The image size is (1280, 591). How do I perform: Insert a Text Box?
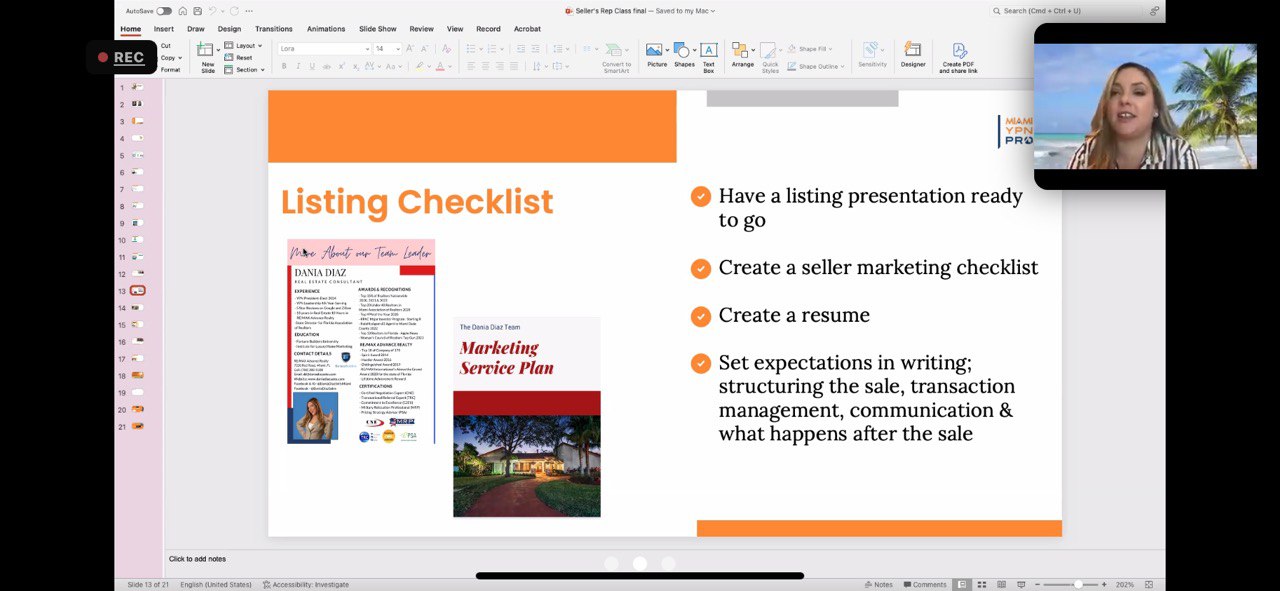(x=708, y=55)
